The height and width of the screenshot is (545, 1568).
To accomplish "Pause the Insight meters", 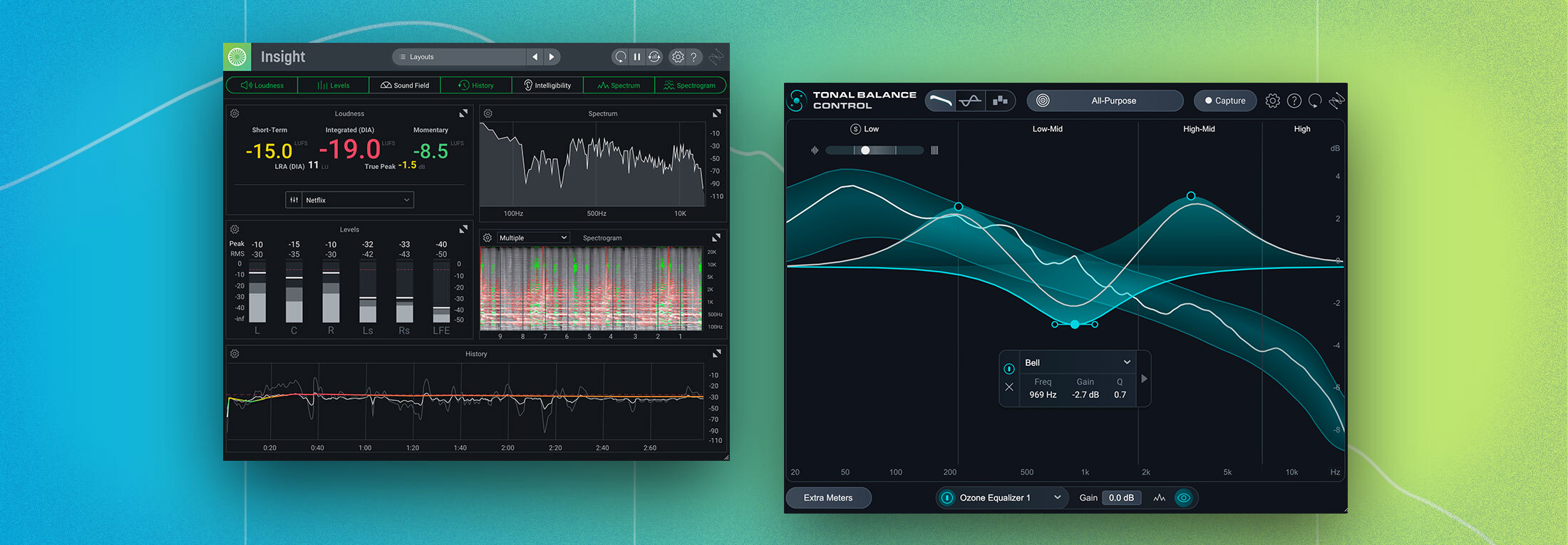I will 637,57.
